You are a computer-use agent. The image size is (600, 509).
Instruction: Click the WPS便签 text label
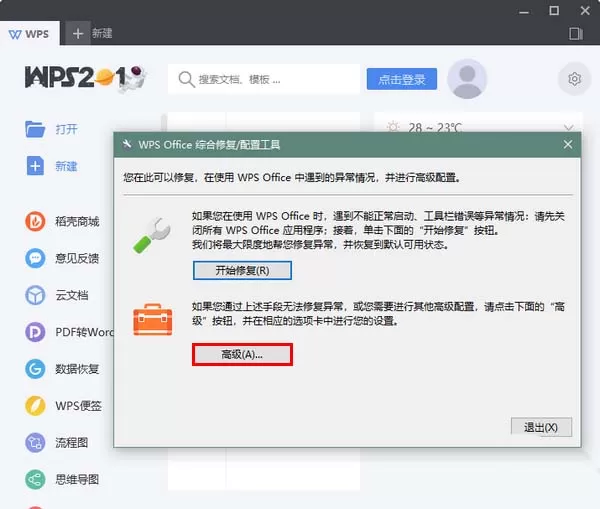click(x=78, y=406)
